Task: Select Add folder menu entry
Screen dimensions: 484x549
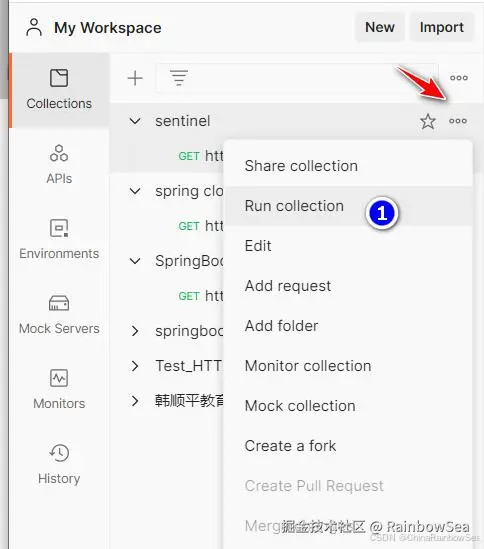Action: pyautogui.click(x=348, y=326)
